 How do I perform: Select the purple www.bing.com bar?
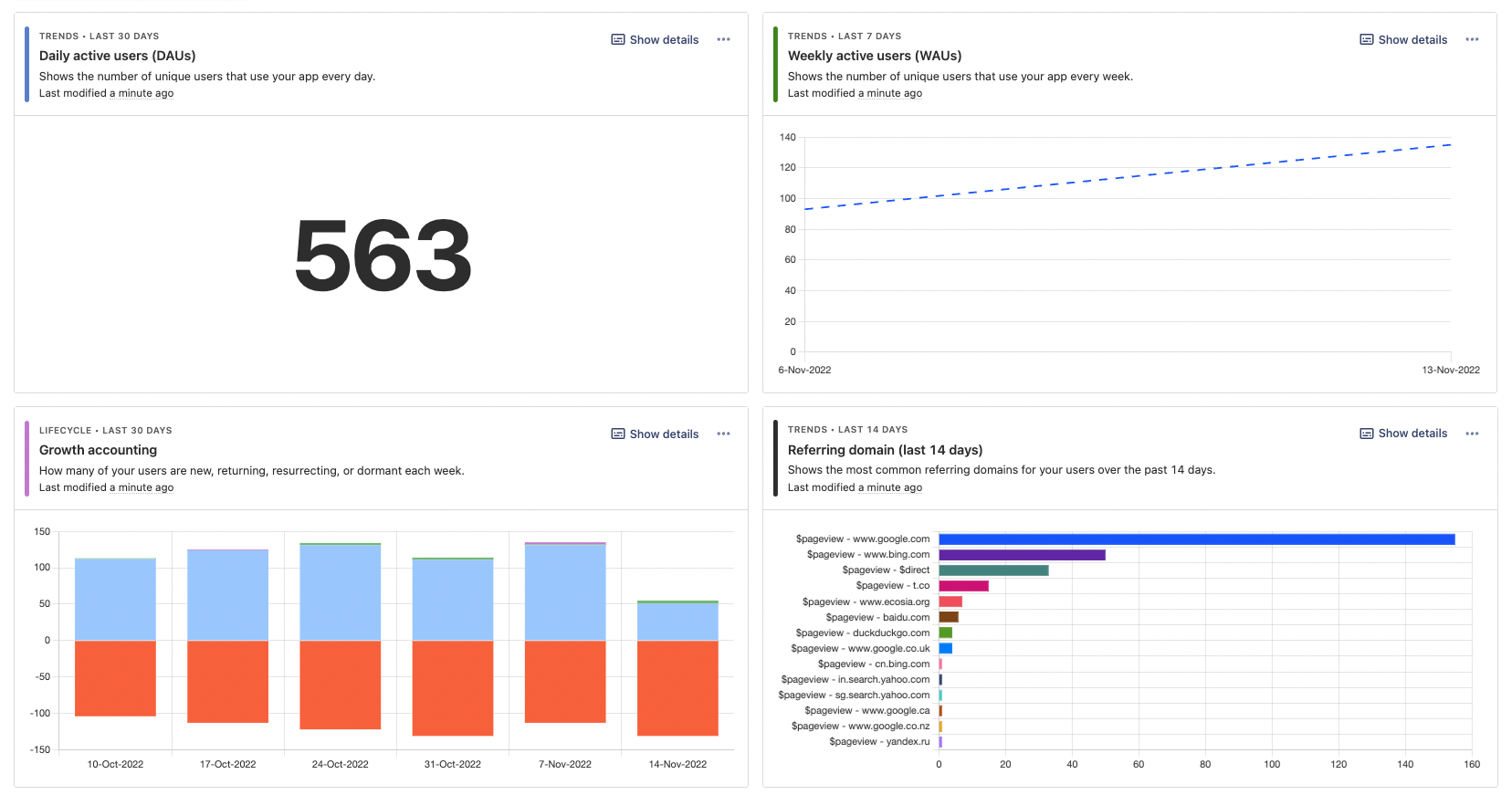[x=1022, y=555]
